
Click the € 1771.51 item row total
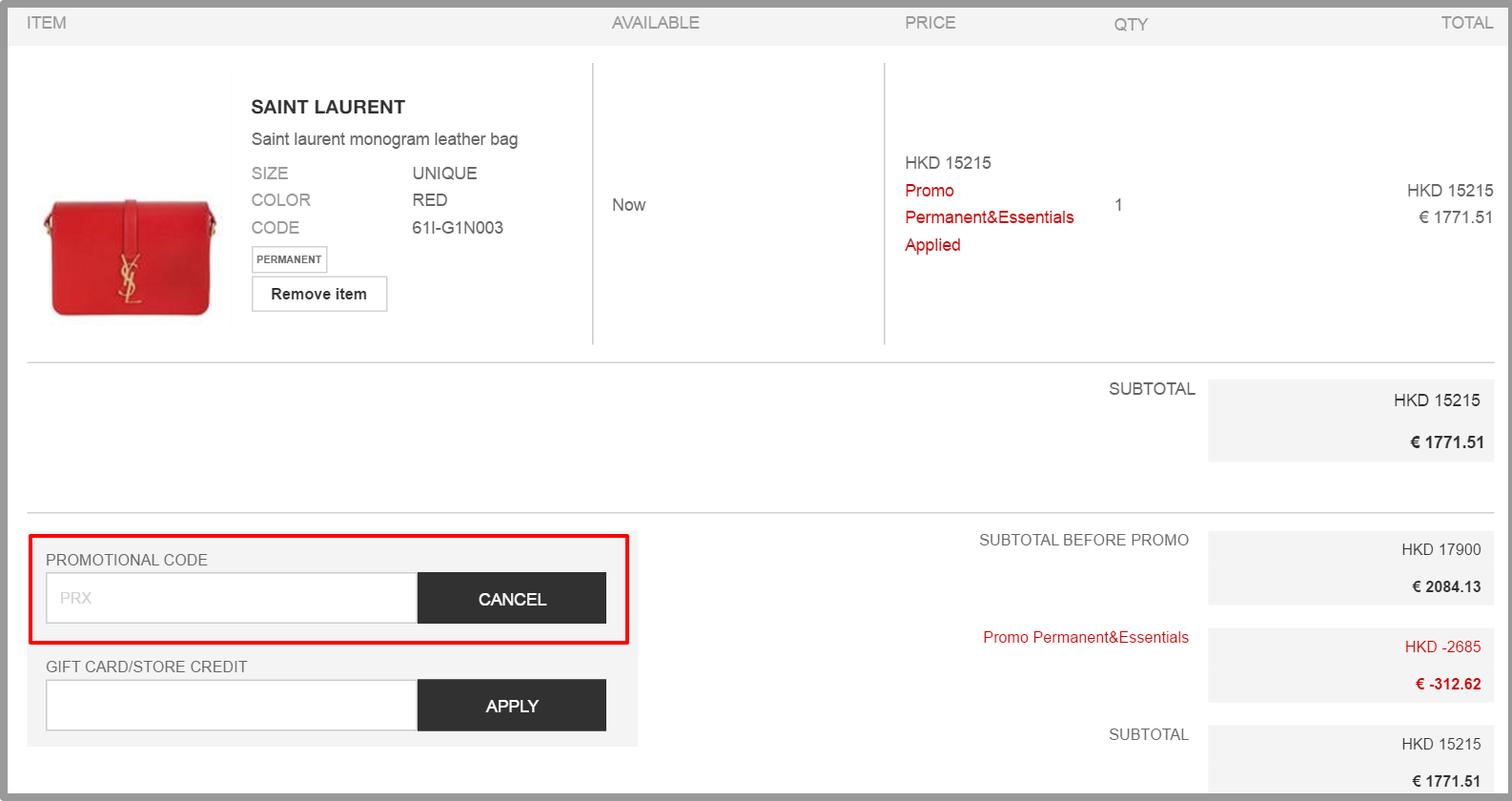pyautogui.click(x=1456, y=217)
